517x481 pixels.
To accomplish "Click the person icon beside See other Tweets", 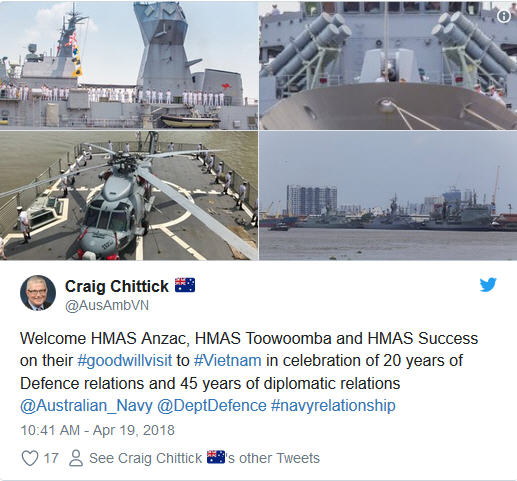I will (x=76, y=458).
